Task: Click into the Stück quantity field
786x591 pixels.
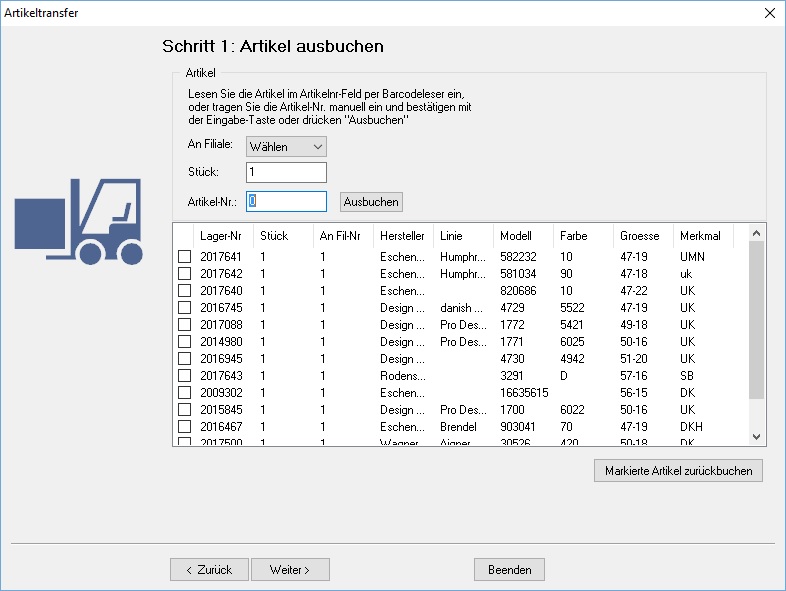Action: click(x=286, y=172)
